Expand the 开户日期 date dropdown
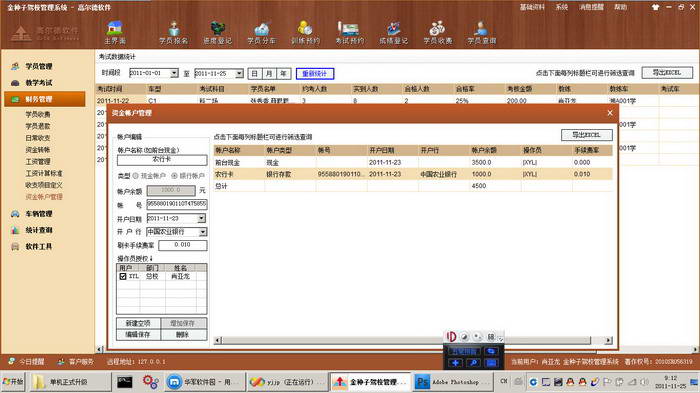 tap(202, 218)
